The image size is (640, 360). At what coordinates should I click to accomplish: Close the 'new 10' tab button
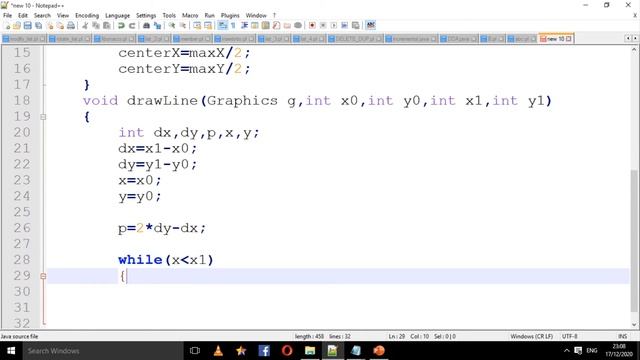pyautogui.click(x=569, y=39)
